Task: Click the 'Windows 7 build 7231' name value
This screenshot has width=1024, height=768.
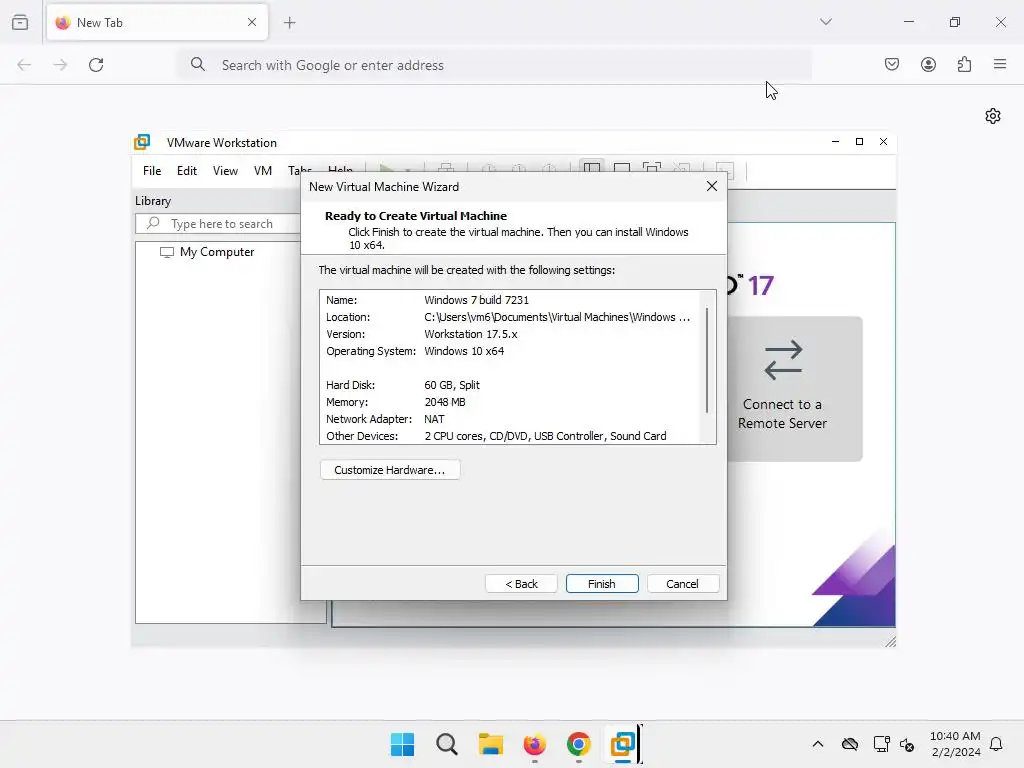Action: tap(476, 300)
